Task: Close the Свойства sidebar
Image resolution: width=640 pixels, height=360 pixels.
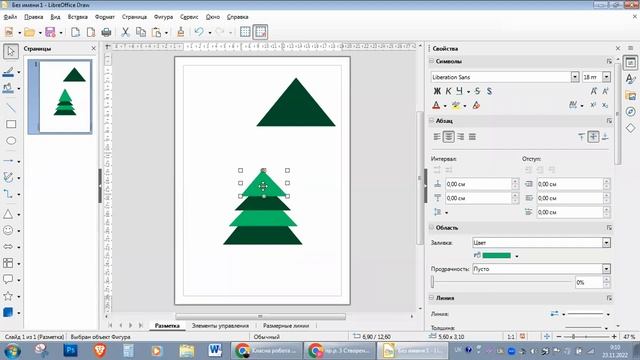Action: [x=618, y=48]
